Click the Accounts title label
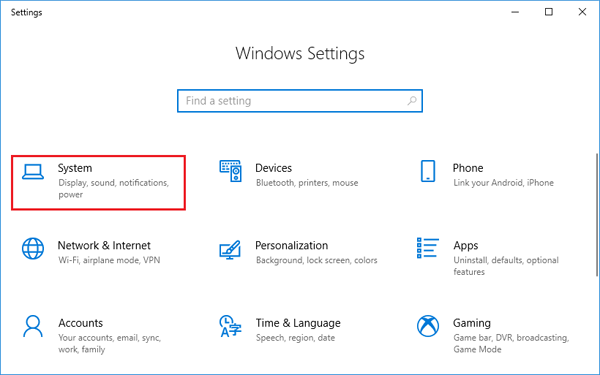Screen dimensions: 600x375 click(80, 323)
